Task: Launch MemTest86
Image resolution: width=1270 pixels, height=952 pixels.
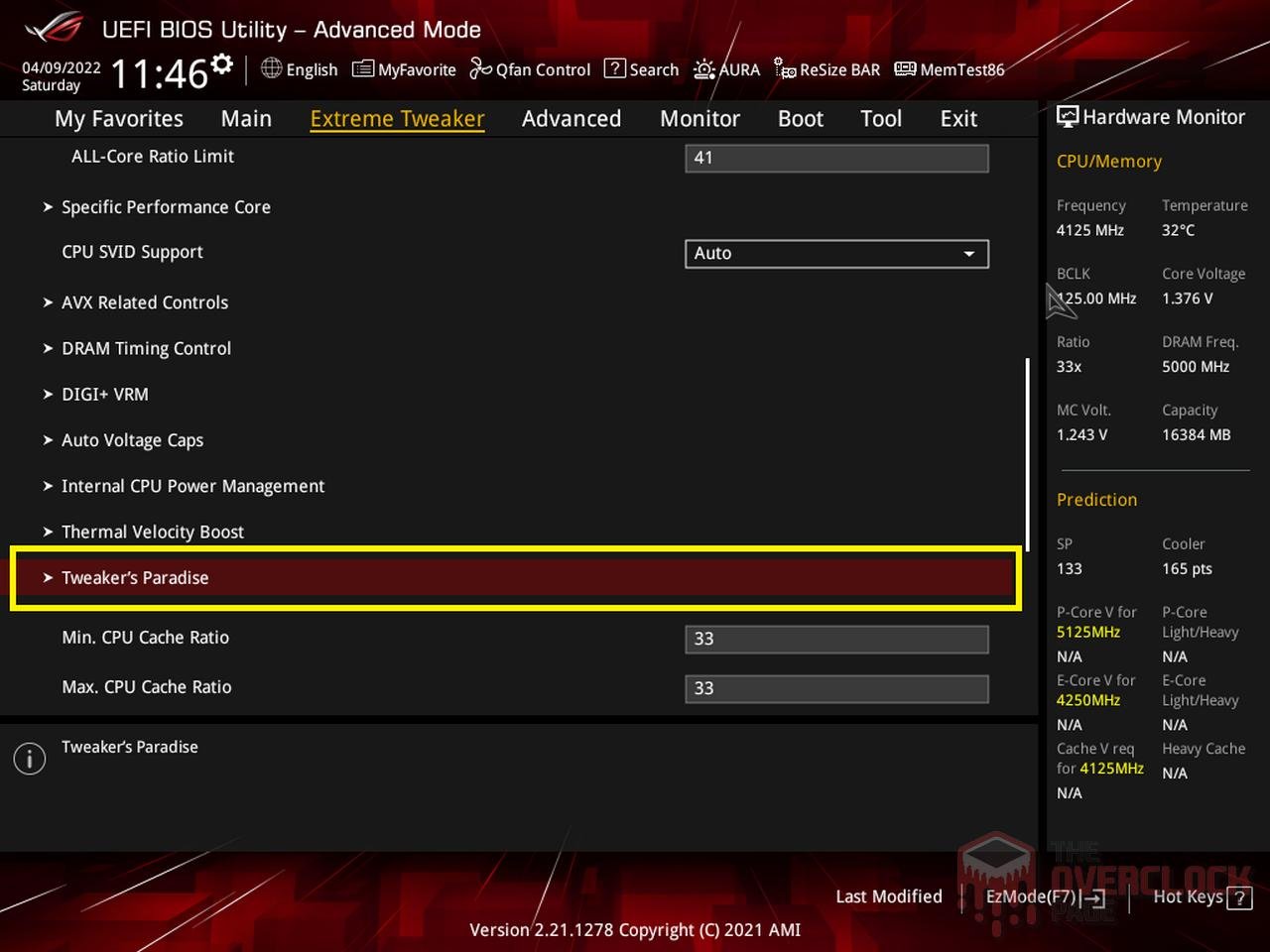Action: 949,69
